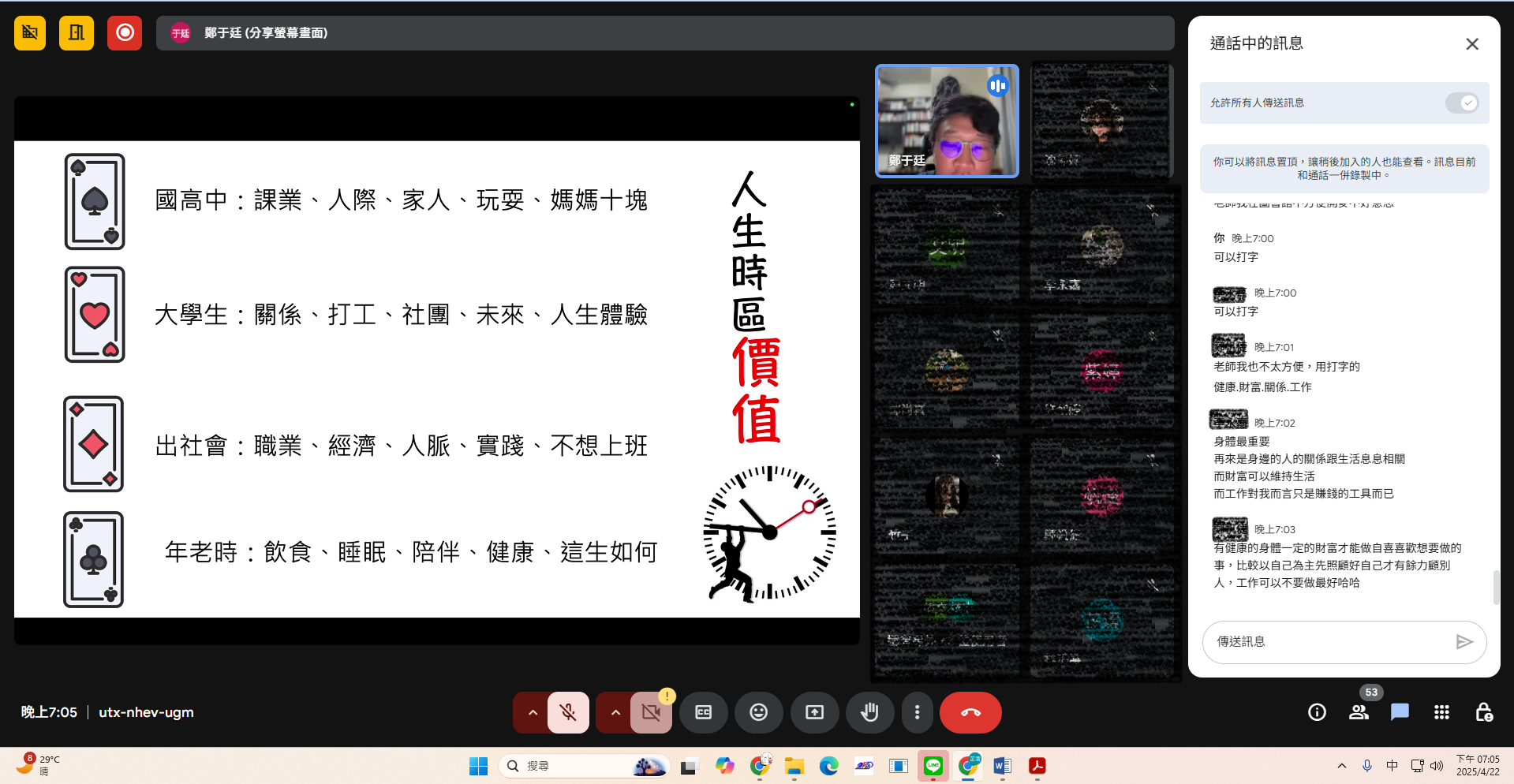Open the emoji reactions panel
The image size is (1514, 784).
[758, 712]
